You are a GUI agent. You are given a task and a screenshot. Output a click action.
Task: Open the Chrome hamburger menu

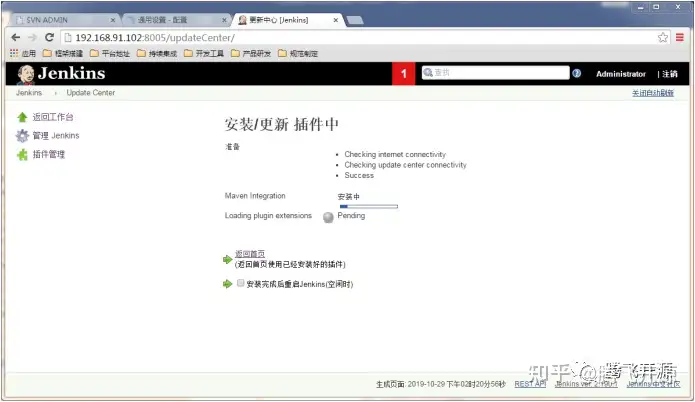coord(679,37)
